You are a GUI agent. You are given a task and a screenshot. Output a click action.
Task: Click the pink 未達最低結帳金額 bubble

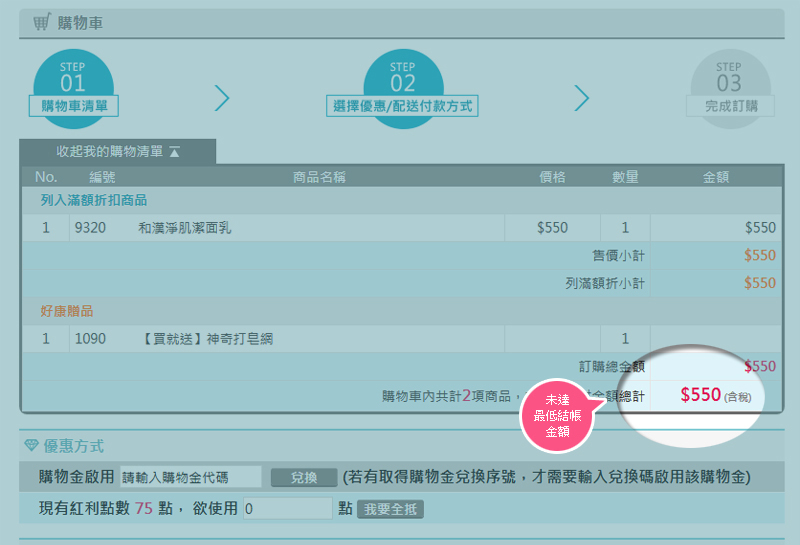(x=557, y=415)
